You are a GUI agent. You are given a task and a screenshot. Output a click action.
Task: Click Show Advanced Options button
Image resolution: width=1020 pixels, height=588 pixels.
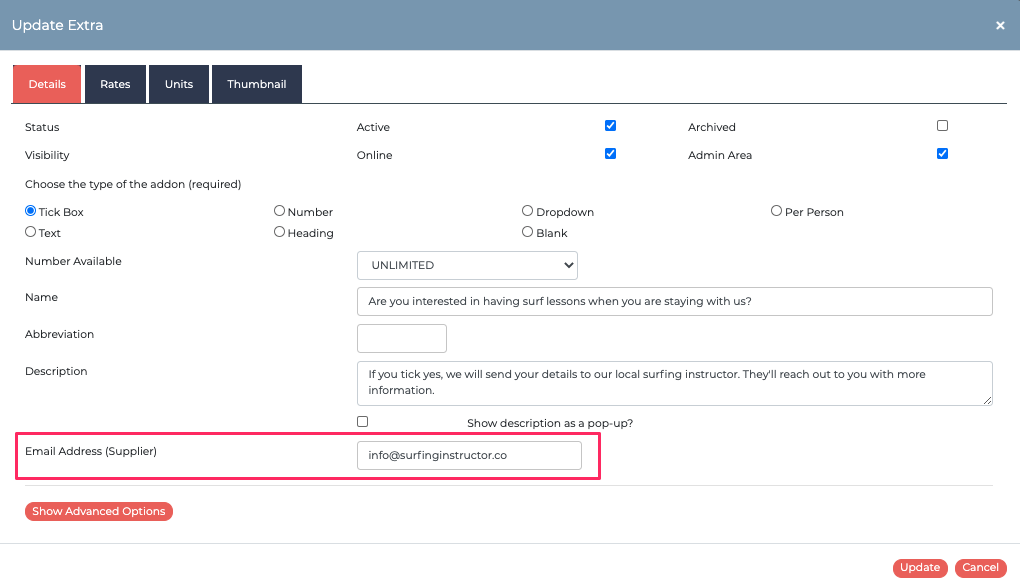[99, 511]
